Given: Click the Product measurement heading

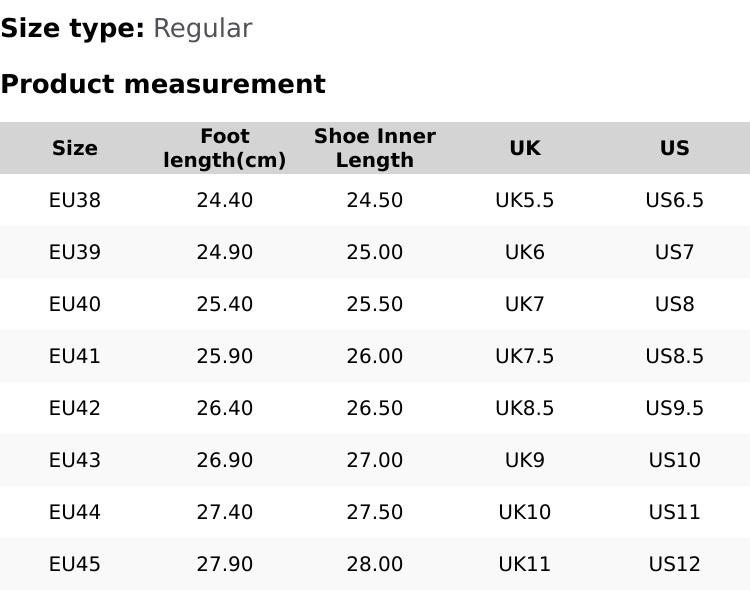Looking at the screenshot, I should (x=163, y=84).
